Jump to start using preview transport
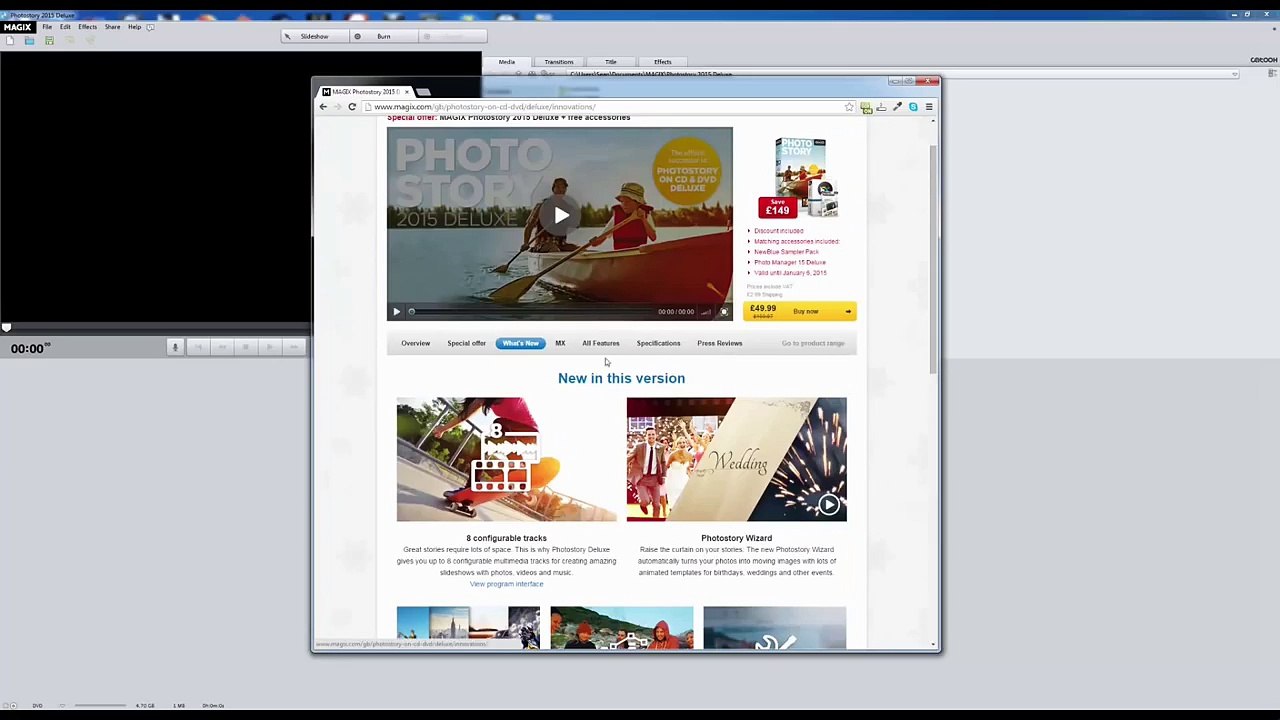Viewport: 1280px width, 720px height. [199, 347]
